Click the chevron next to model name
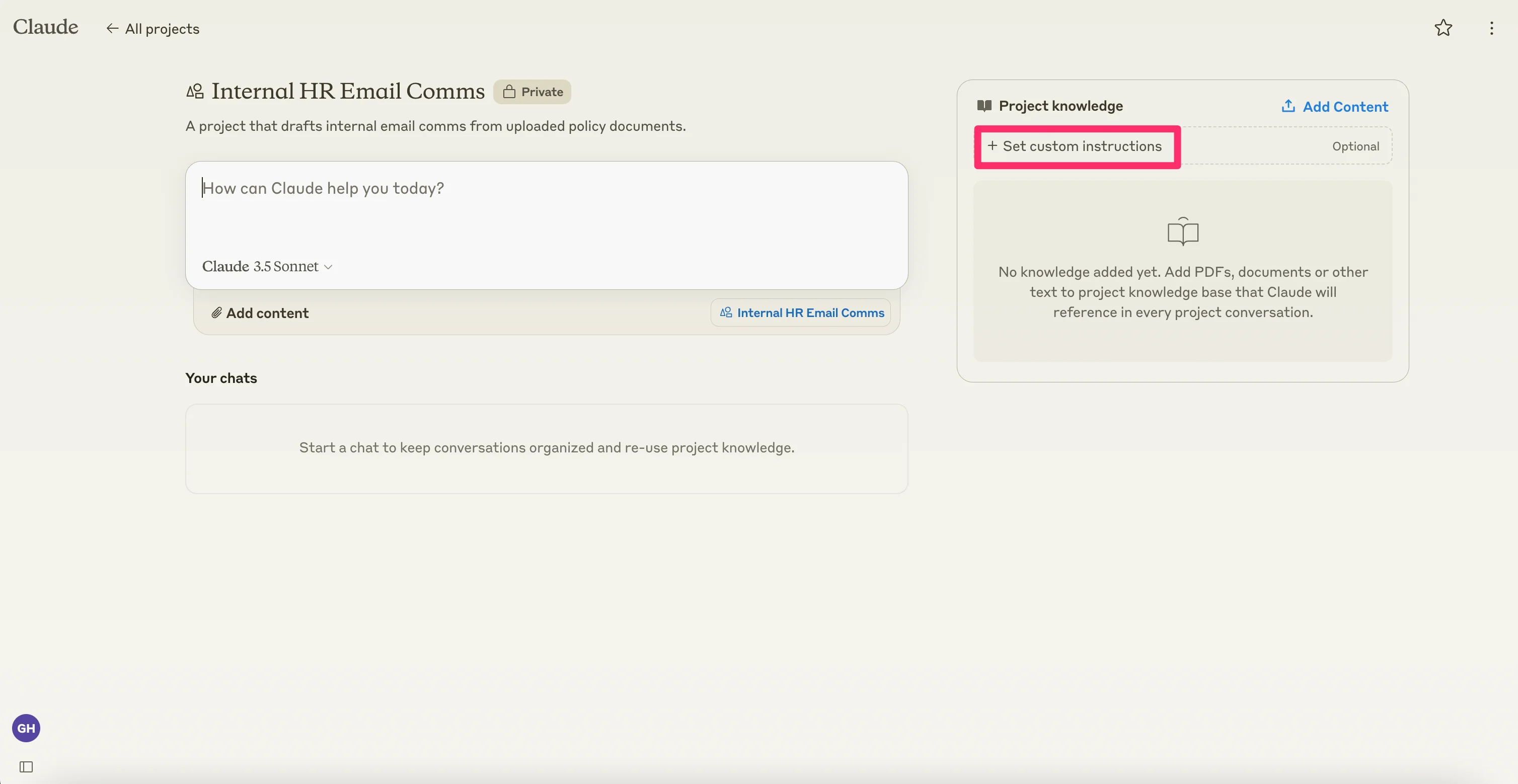Screen dimensions: 1518x784 click(x=329, y=267)
